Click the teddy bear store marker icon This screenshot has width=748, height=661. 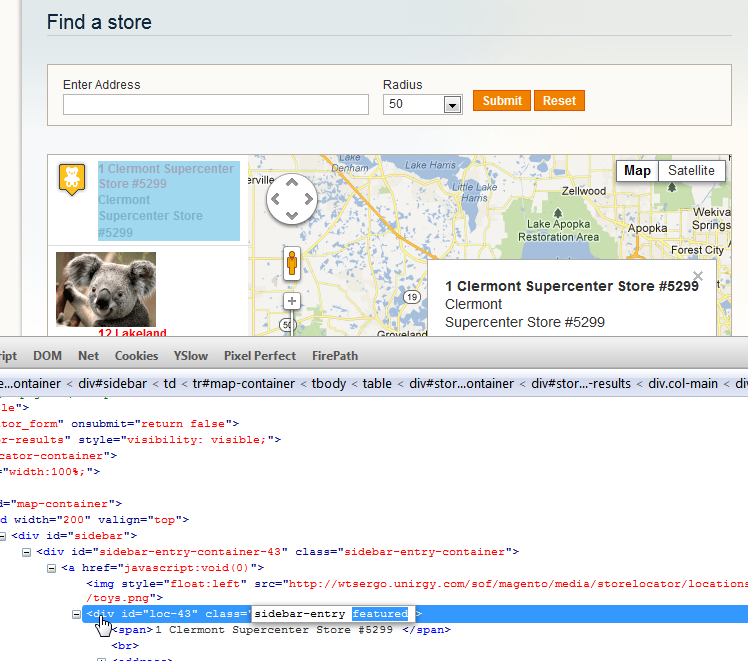click(x=72, y=179)
